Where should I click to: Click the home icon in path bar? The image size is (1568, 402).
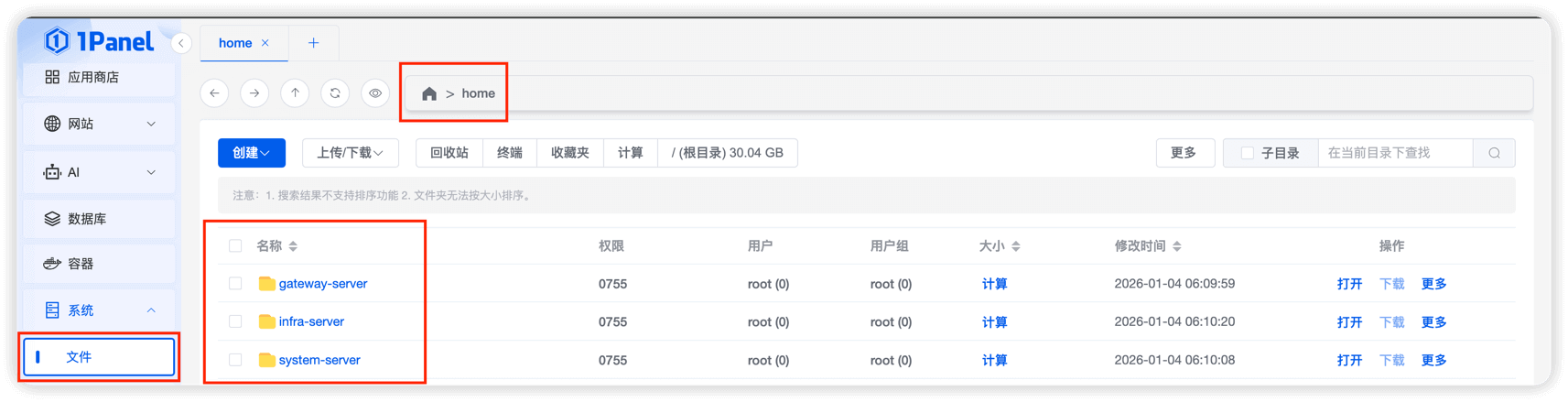[x=428, y=93]
